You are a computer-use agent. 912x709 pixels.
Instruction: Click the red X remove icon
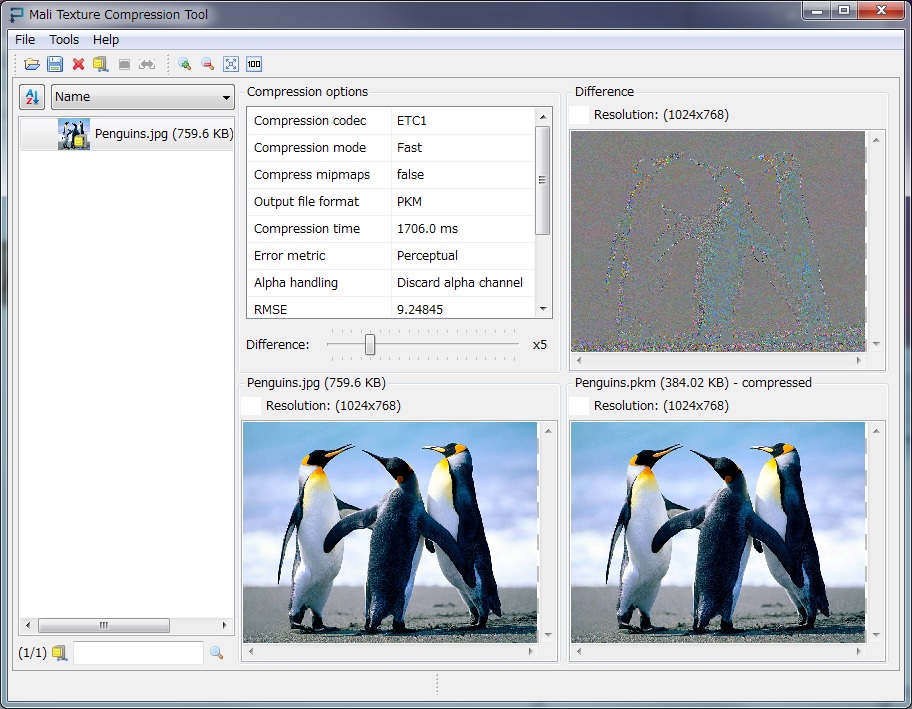[78, 64]
